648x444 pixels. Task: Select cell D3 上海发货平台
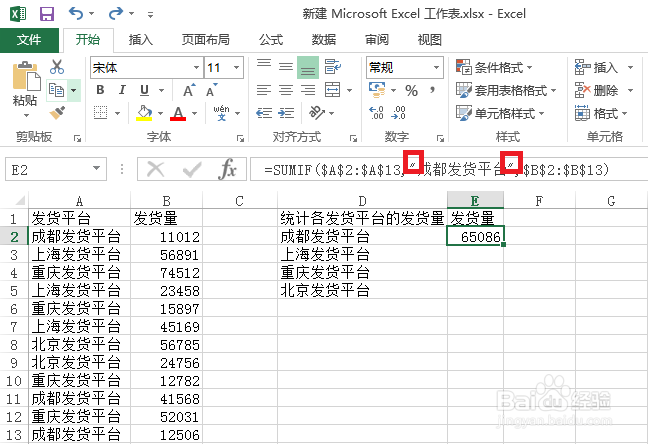[x=362, y=254]
